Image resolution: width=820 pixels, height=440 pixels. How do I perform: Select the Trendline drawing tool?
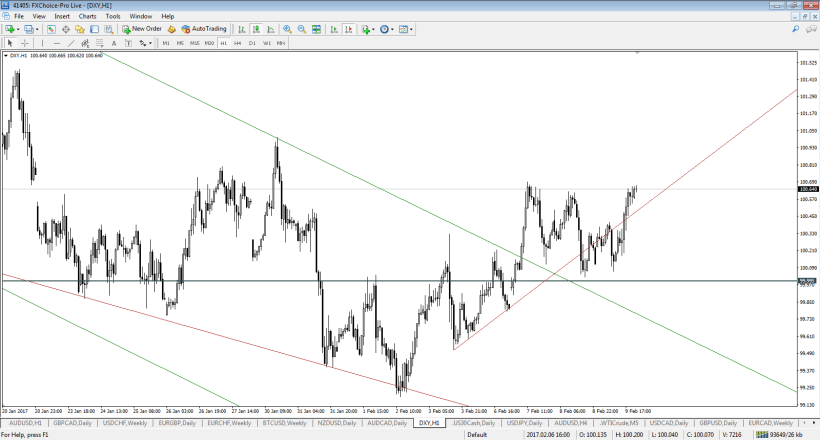(71, 43)
